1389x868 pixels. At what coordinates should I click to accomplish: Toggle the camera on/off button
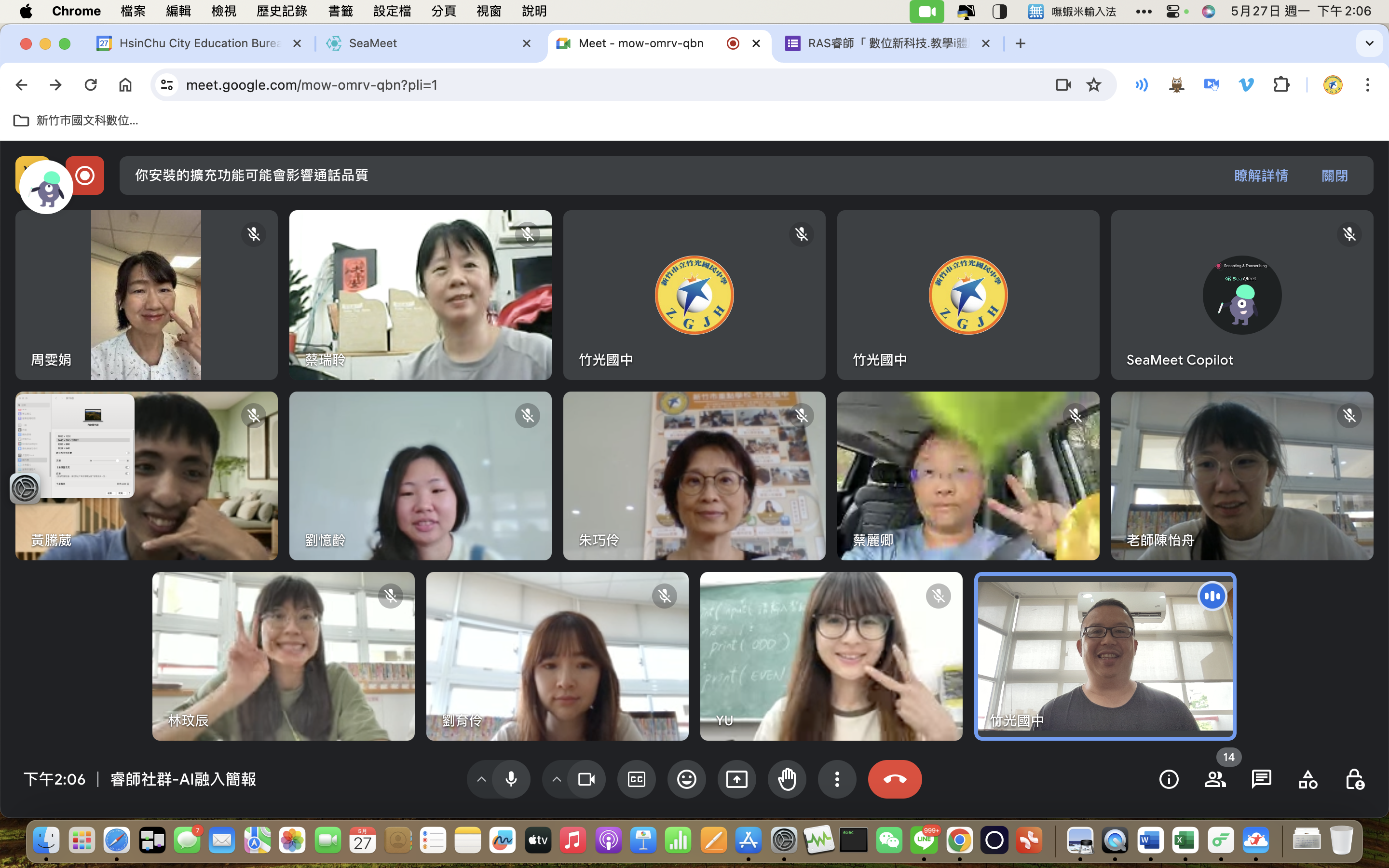click(586, 779)
